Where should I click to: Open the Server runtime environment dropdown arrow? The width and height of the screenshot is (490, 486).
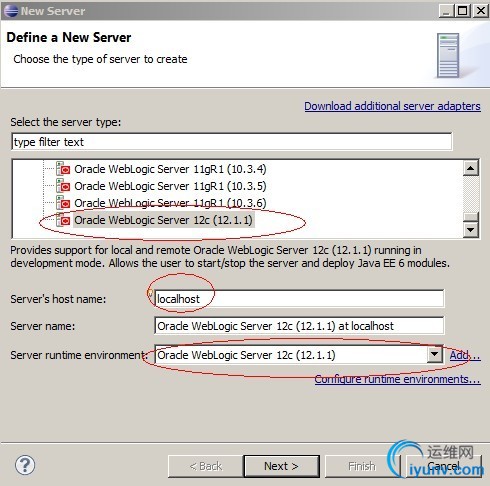click(x=435, y=354)
